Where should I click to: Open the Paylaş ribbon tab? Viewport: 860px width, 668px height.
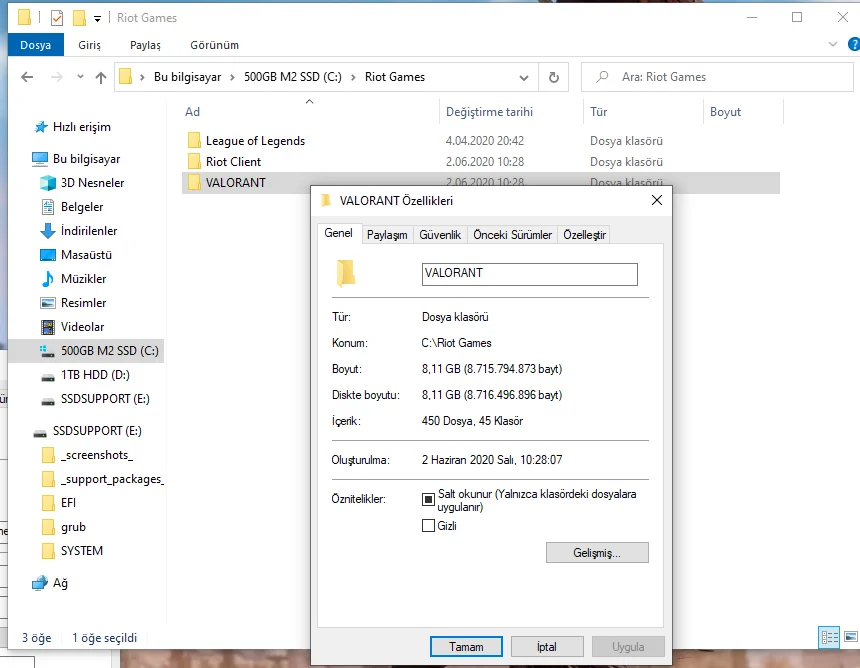tap(145, 45)
